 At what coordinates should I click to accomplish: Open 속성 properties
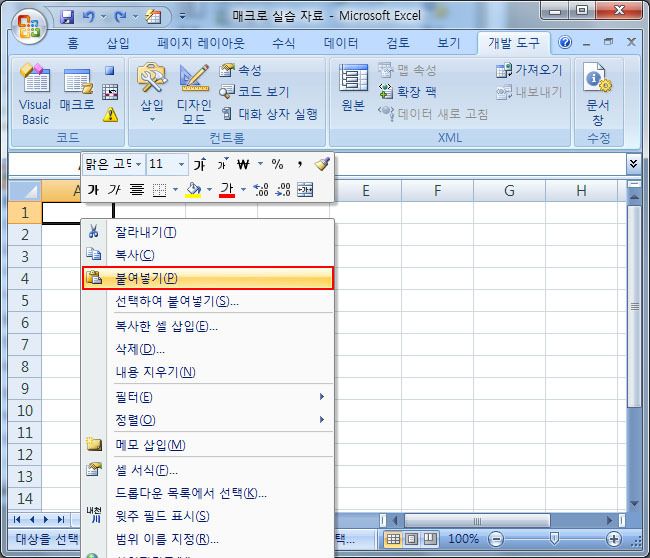click(x=240, y=70)
